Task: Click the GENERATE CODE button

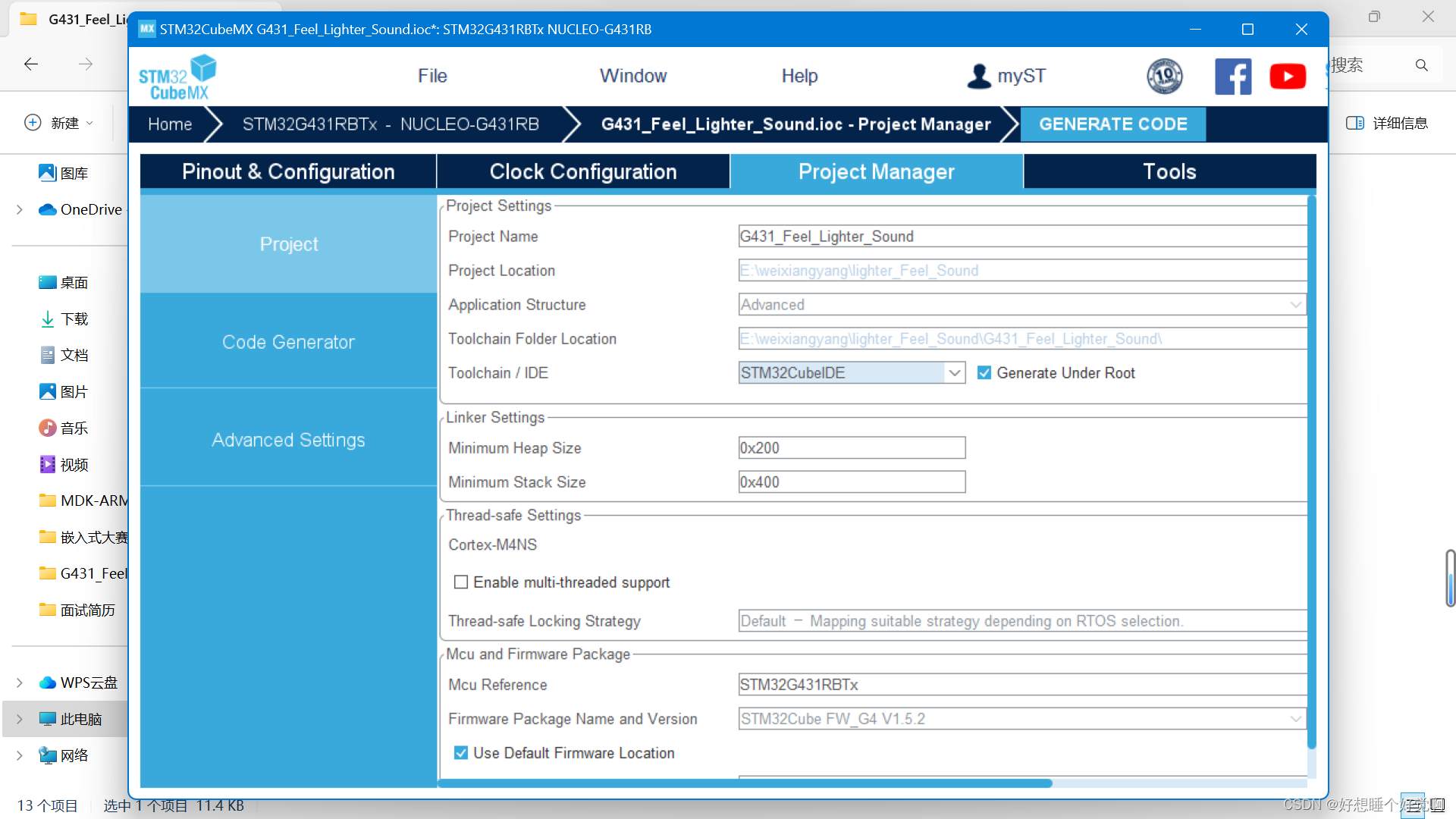Action: [1112, 124]
